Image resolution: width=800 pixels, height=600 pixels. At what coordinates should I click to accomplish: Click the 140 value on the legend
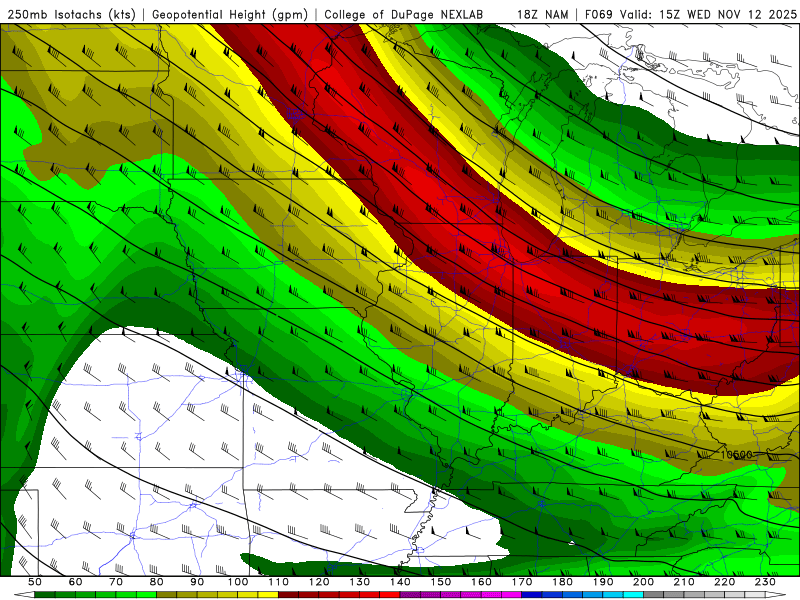coord(400,582)
